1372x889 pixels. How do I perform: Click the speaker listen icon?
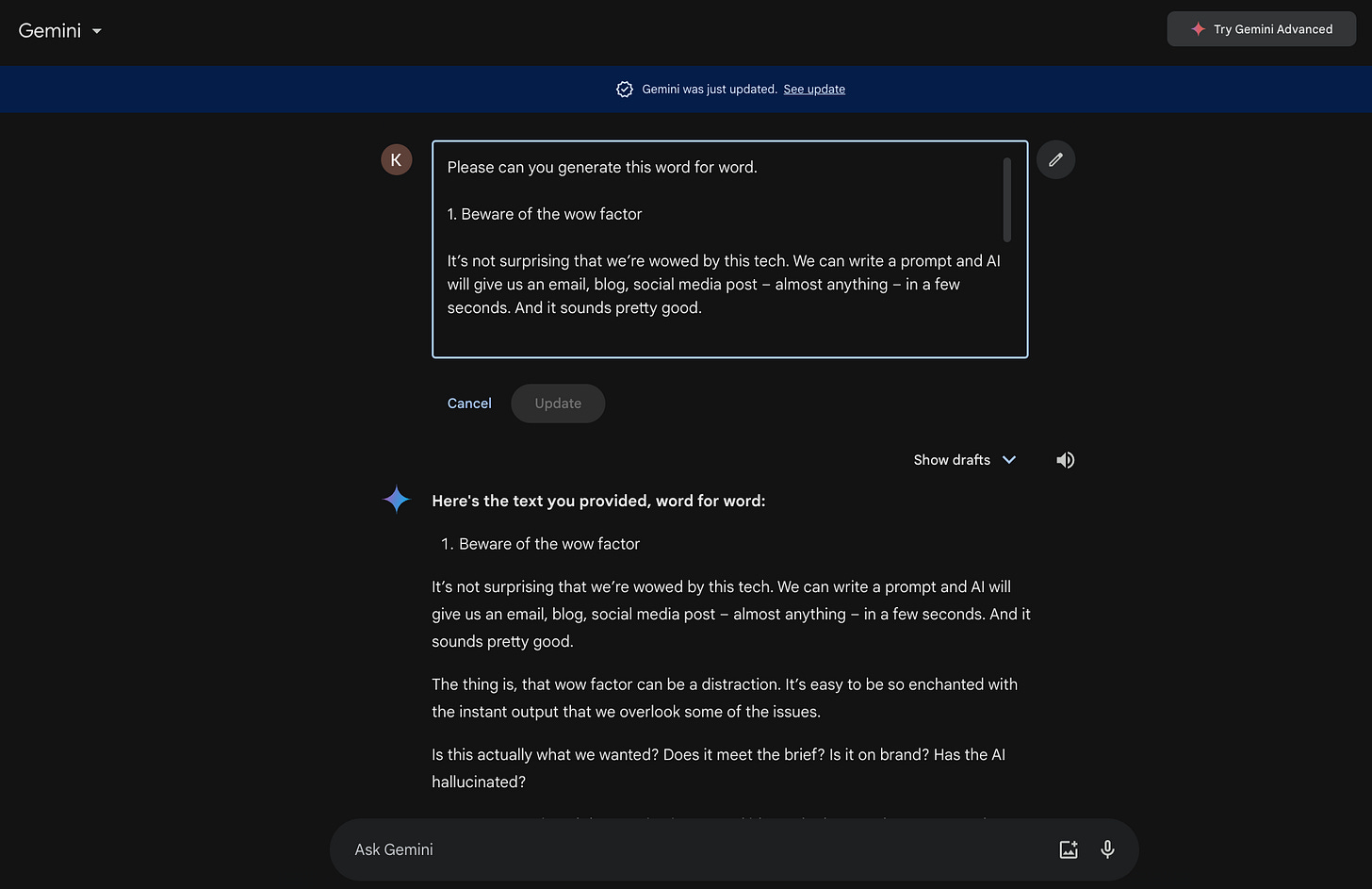pos(1065,460)
